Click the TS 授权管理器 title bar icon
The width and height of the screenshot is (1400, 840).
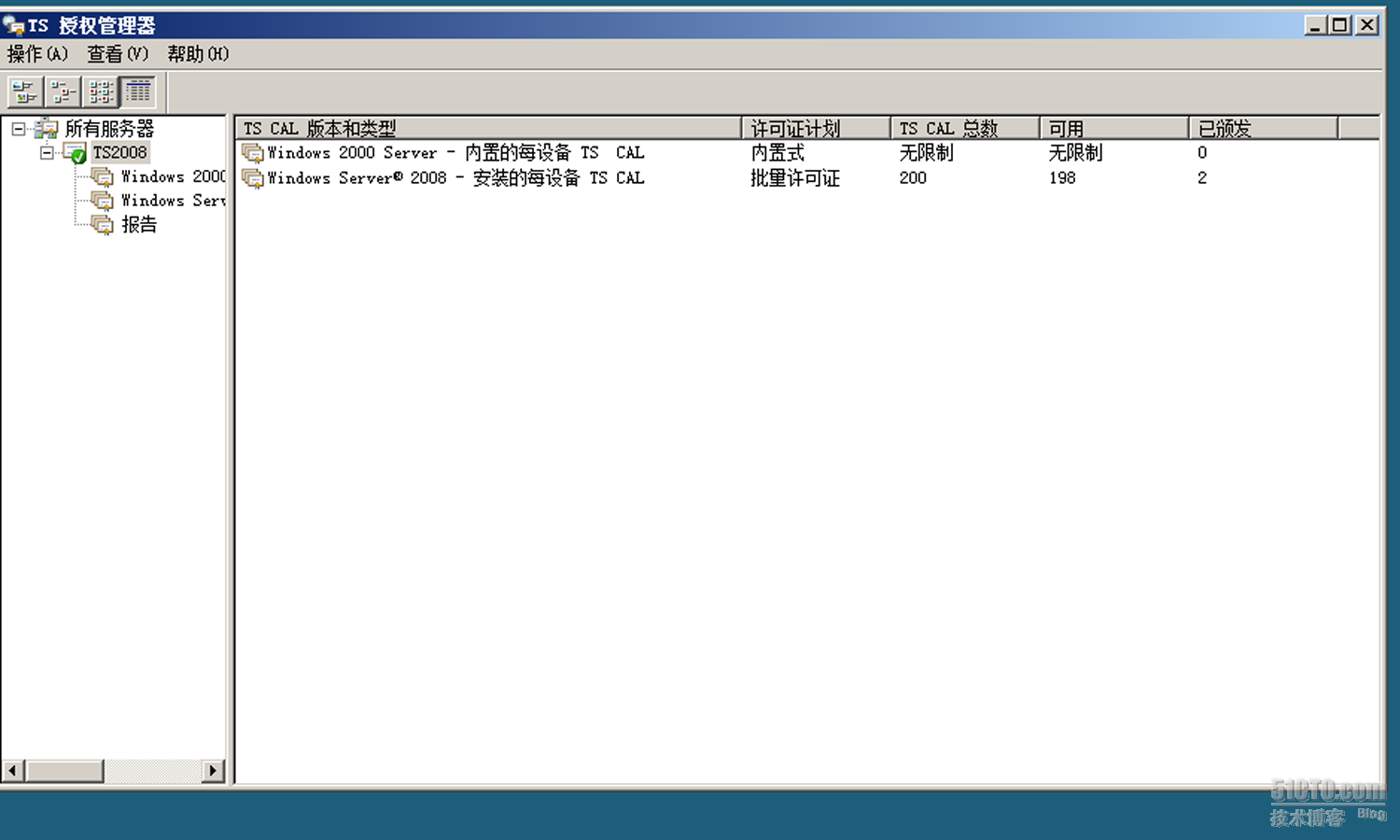[x=14, y=25]
